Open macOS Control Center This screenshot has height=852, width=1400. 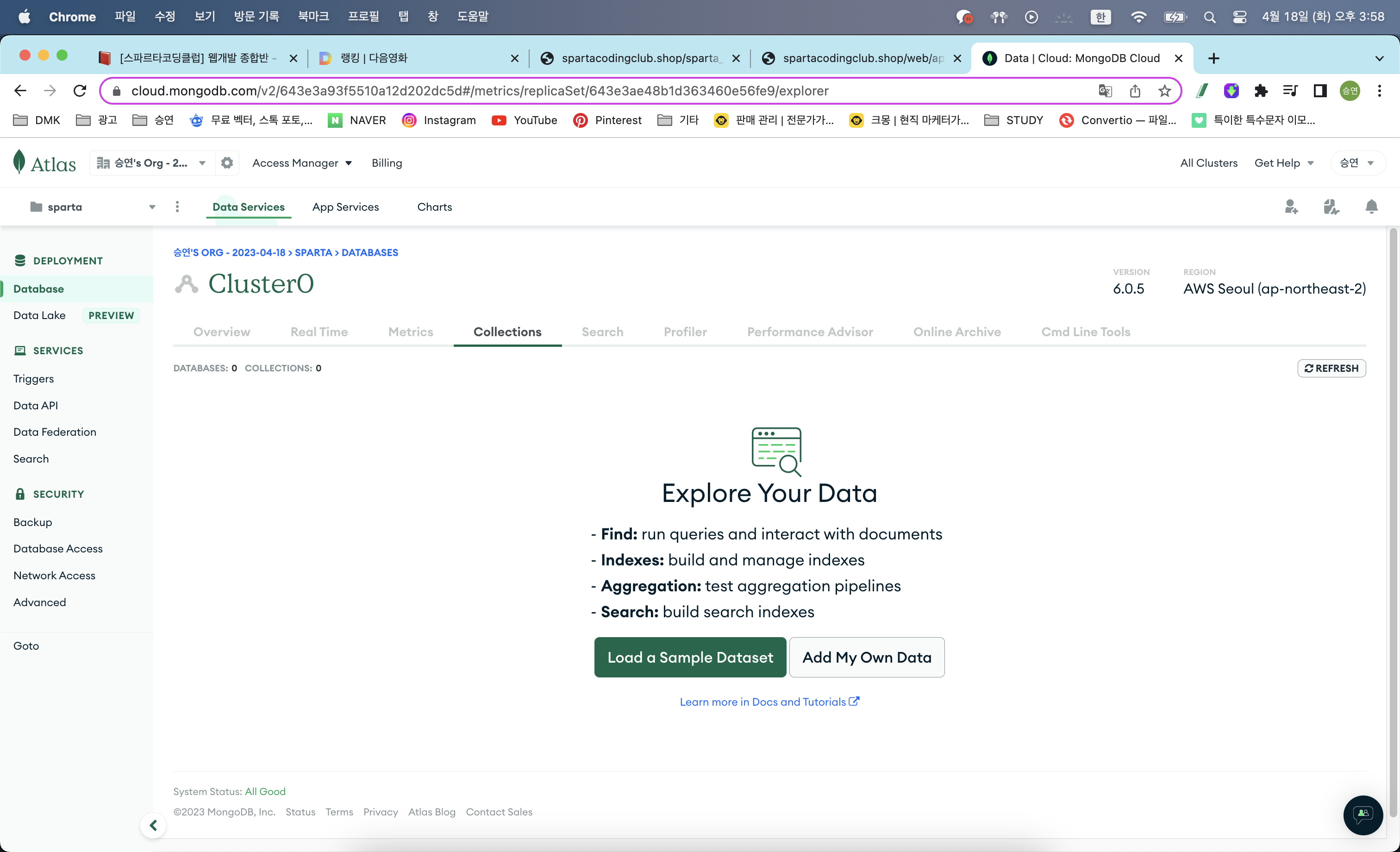tap(1240, 17)
